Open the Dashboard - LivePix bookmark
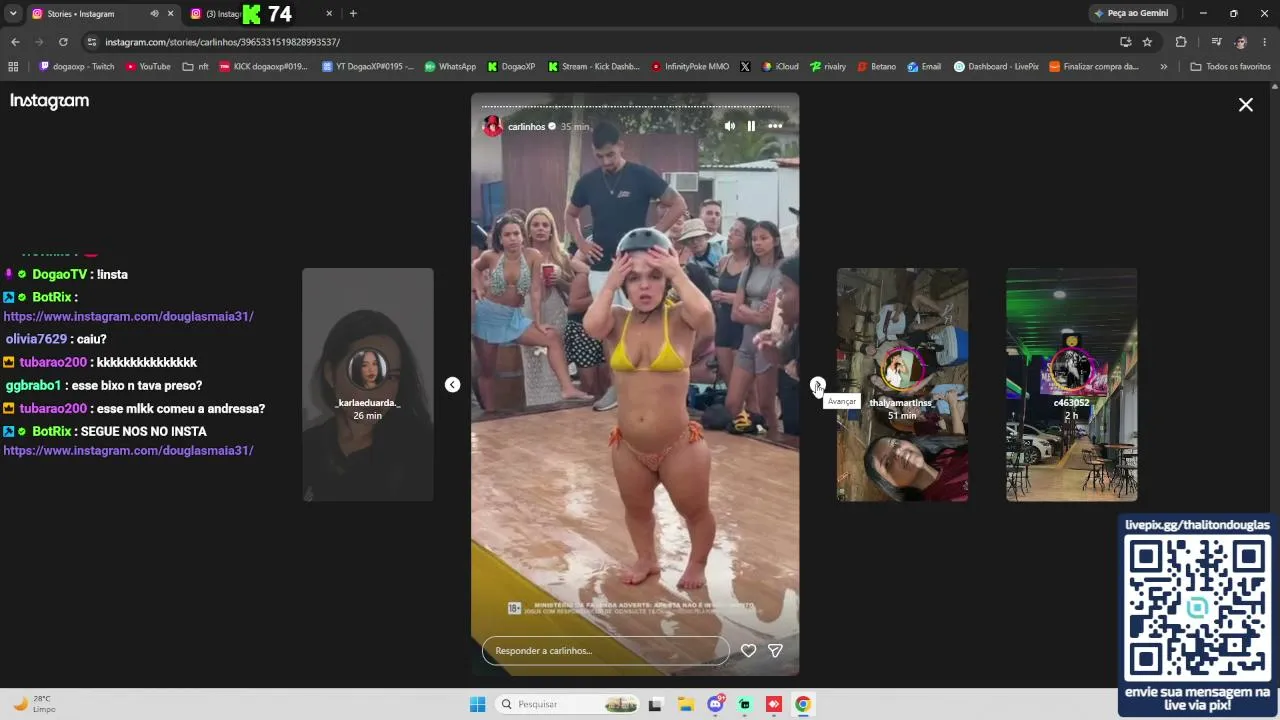 click(x=996, y=67)
